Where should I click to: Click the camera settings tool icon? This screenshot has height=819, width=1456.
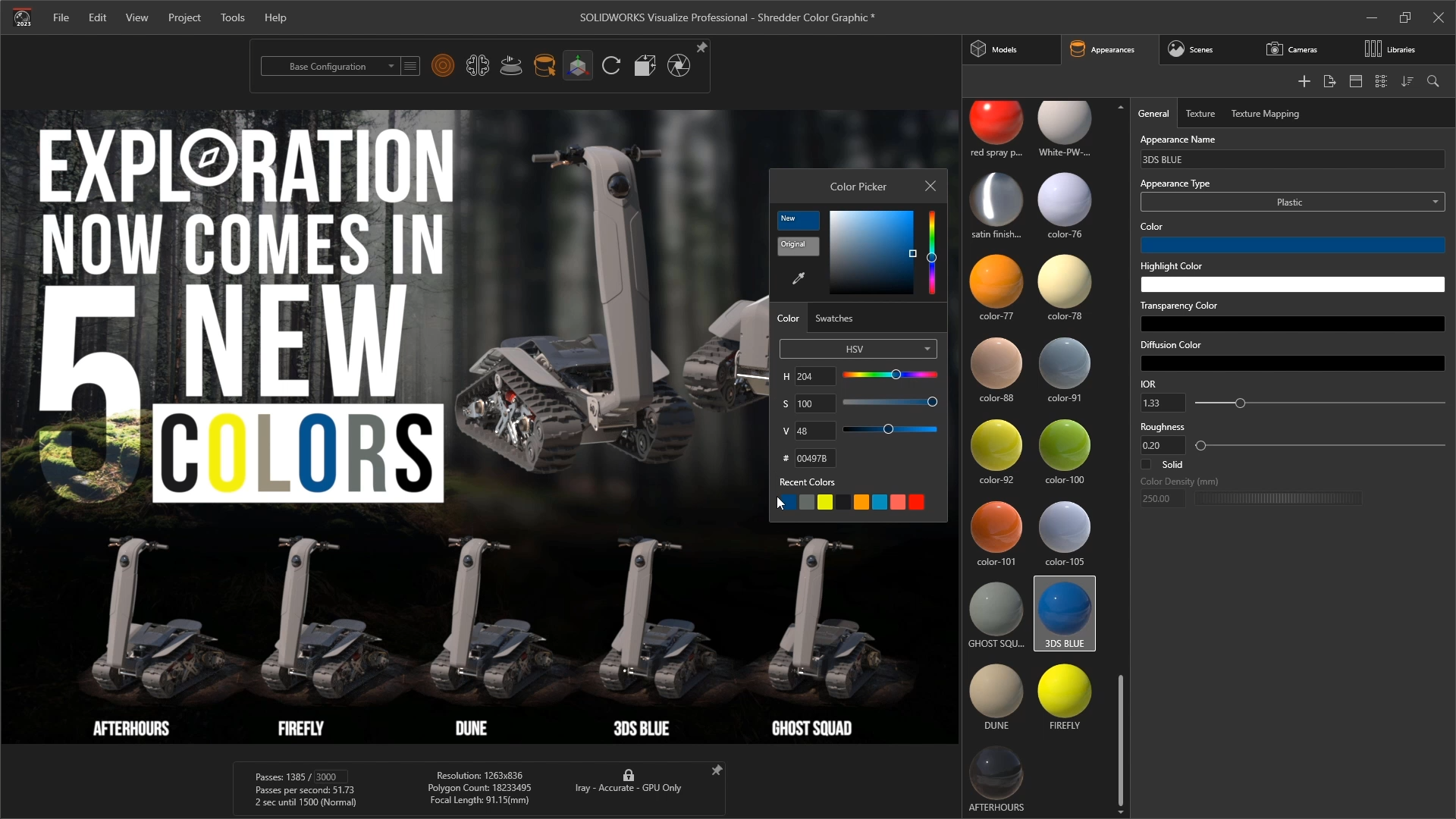(x=679, y=66)
